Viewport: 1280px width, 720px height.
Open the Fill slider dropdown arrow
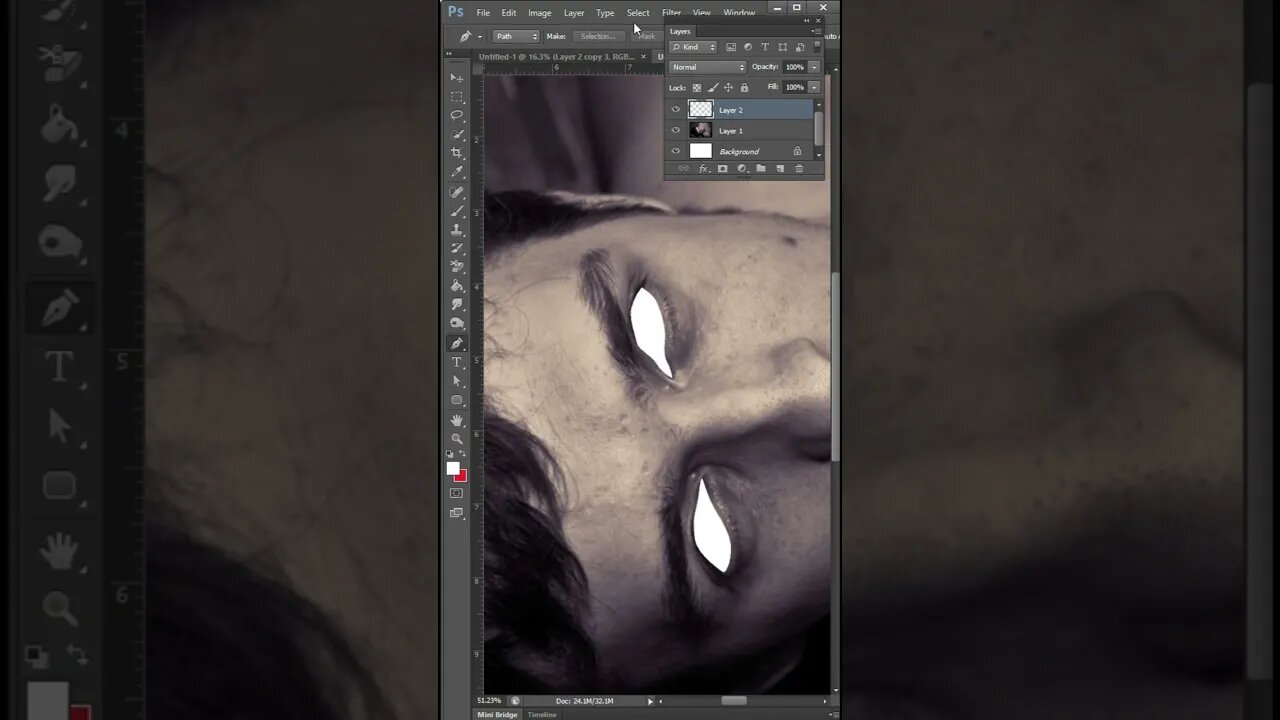814,88
